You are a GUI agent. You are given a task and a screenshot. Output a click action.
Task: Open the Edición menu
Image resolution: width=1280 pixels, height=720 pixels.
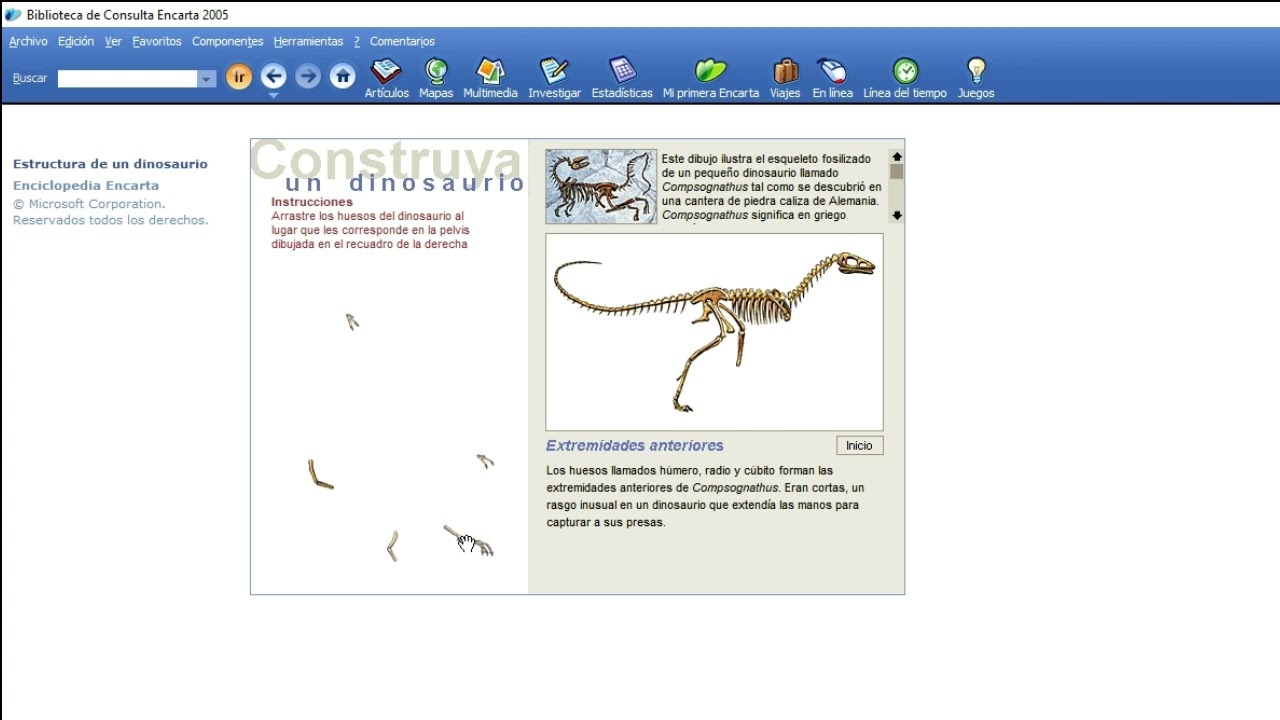point(76,41)
